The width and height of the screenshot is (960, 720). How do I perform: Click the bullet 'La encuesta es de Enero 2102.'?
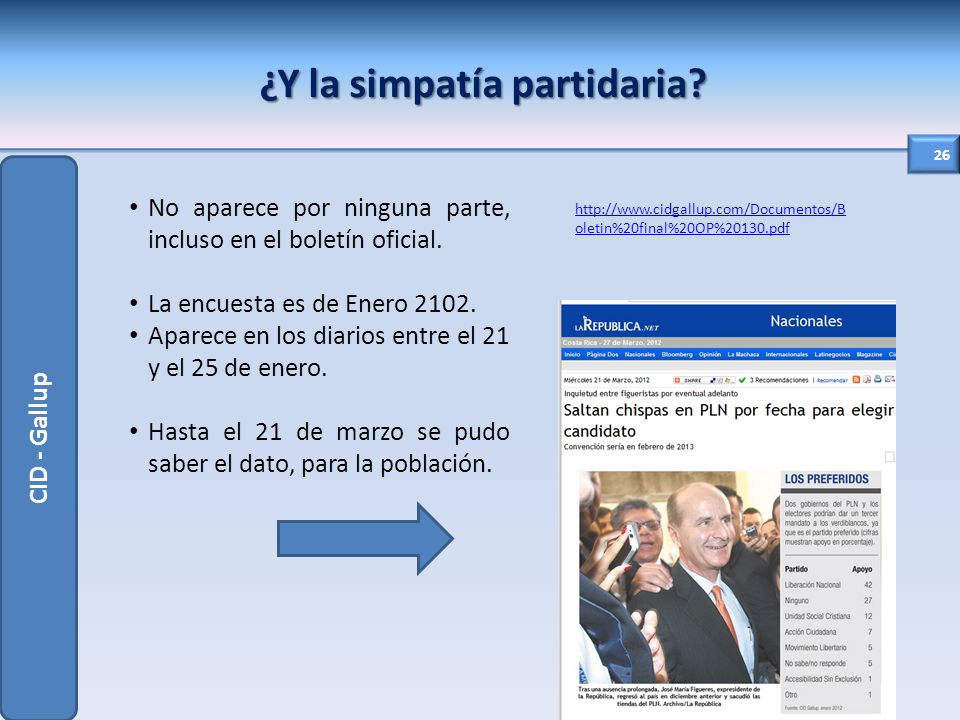312,304
